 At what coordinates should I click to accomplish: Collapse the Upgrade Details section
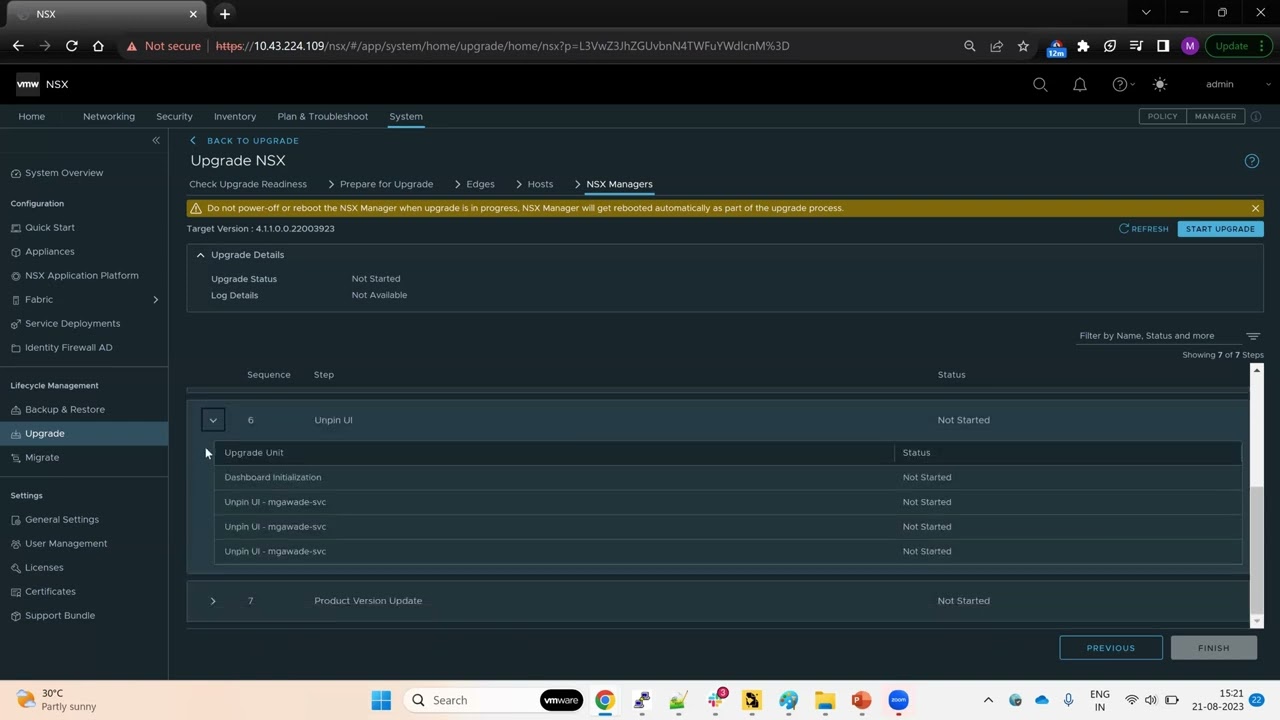(200, 254)
